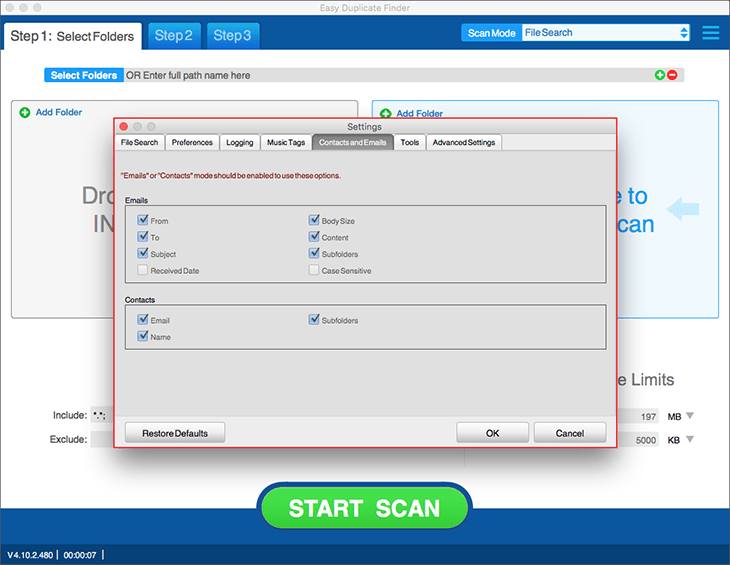Click the START SCAN button
Image resolution: width=730 pixels, height=565 pixels.
pyautogui.click(x=365, y=508)
